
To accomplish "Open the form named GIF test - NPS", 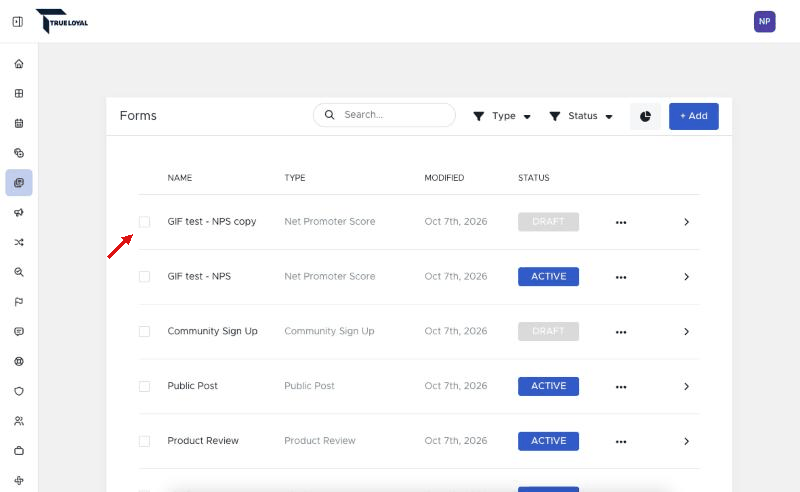I will pyautogui.click(x=199, y=276).
